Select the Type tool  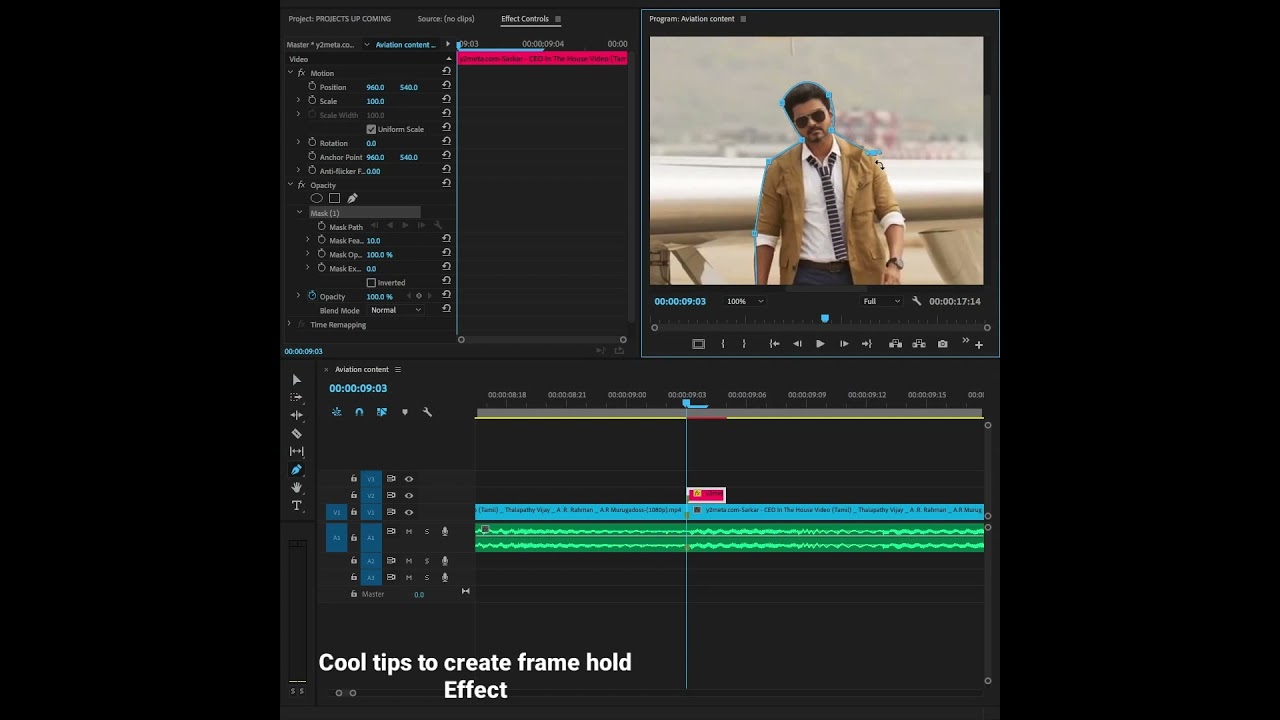tap(296, 505)
